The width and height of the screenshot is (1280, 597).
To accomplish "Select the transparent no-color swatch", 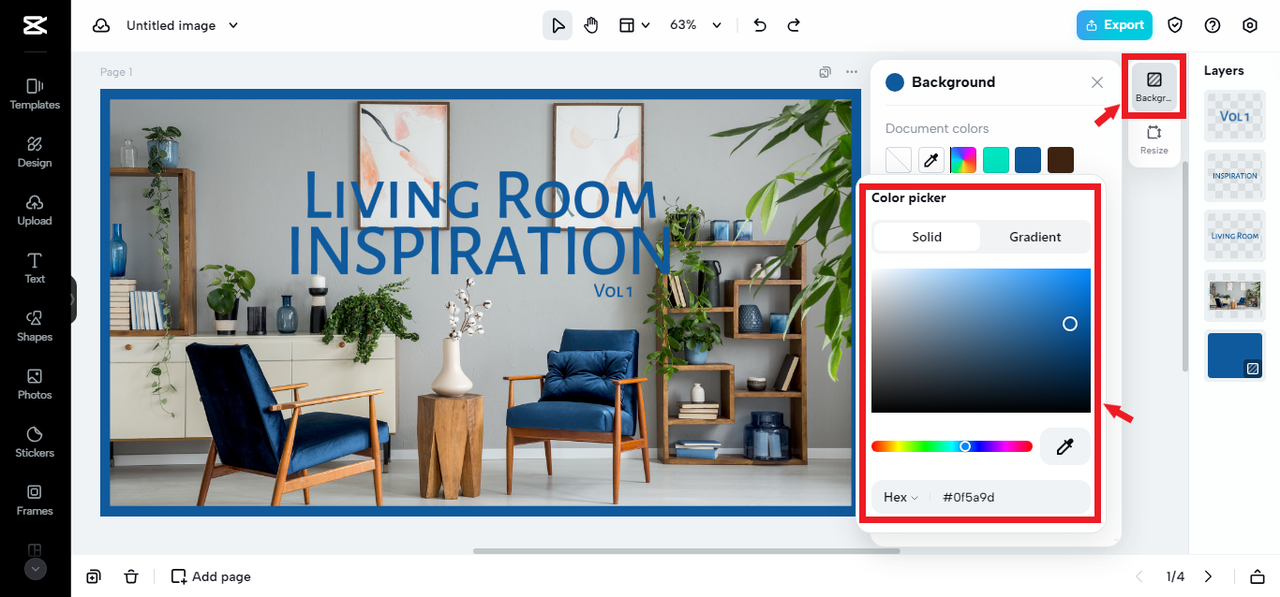I will click(899, 159).
